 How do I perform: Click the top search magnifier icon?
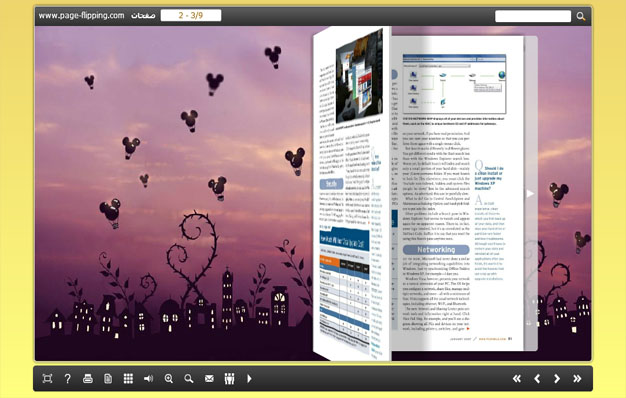(x=581, y=16)
